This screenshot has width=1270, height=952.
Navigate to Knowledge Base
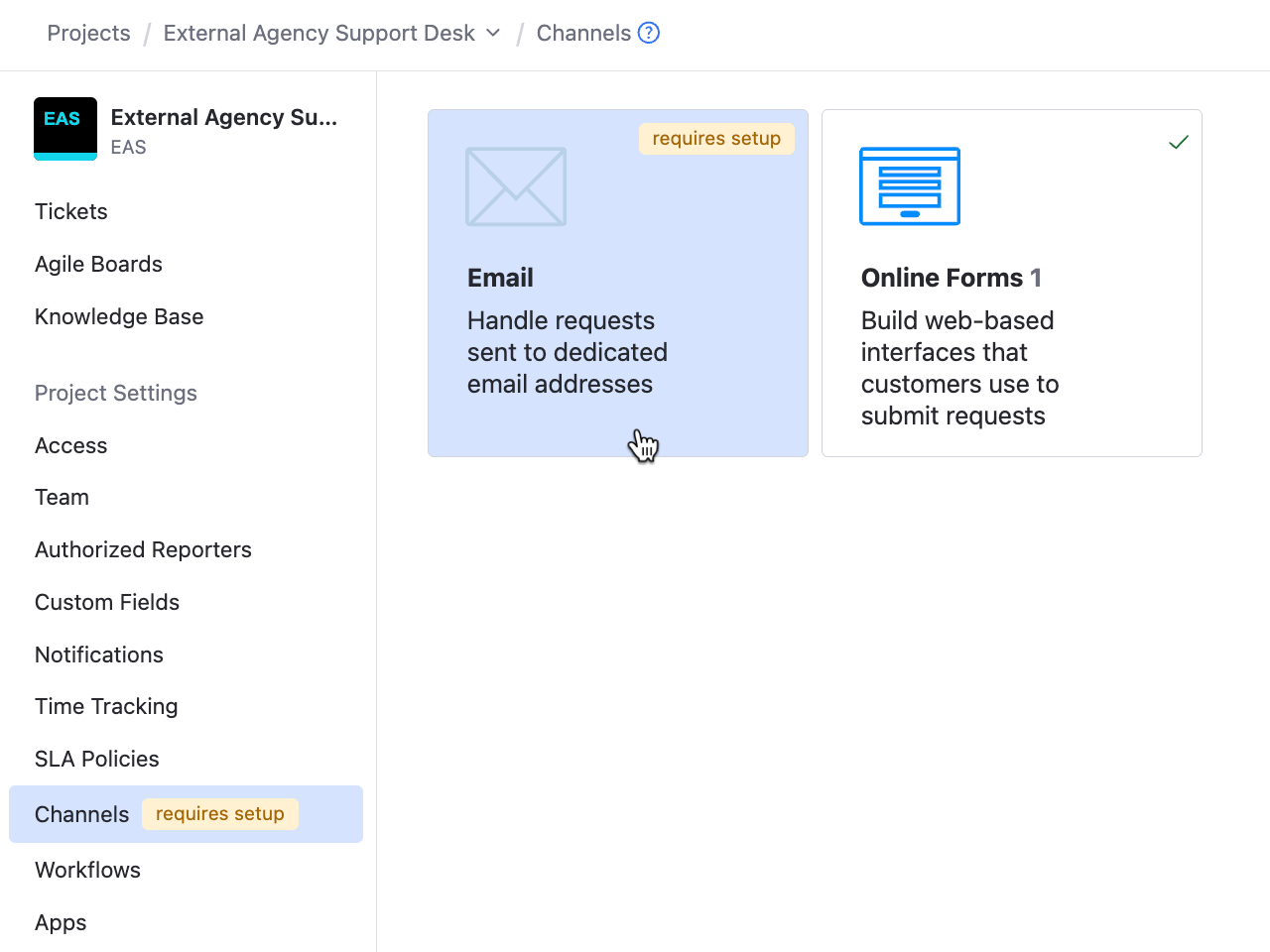tap(119, 316)
